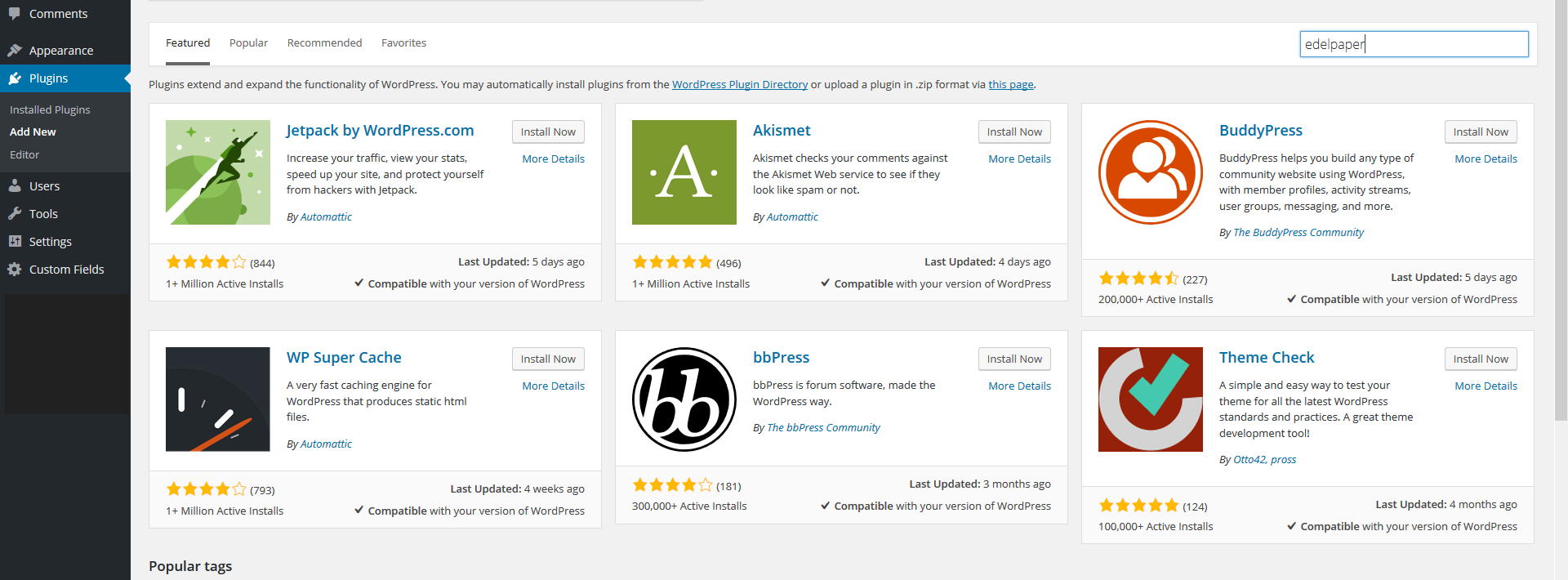Image resolution: width=1568 pixels, height=580 pixels.
Task: Click the Users person icon
Action: [15, 186]
